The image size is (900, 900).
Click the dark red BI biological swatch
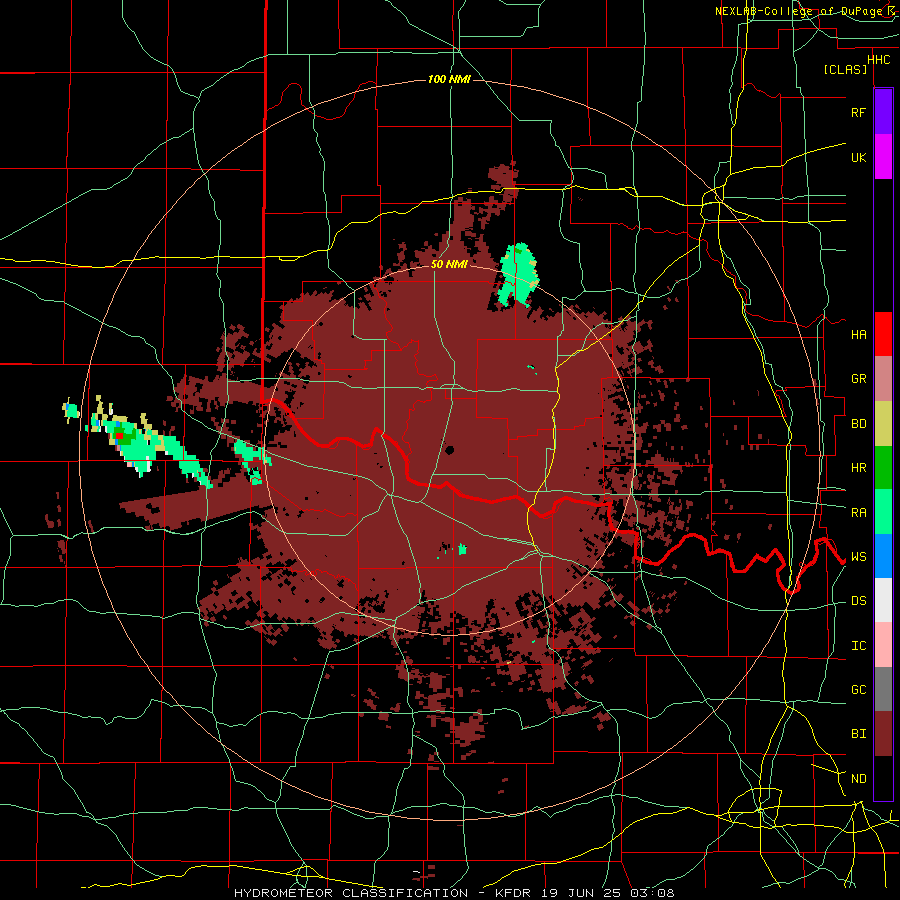coord(883,734)
